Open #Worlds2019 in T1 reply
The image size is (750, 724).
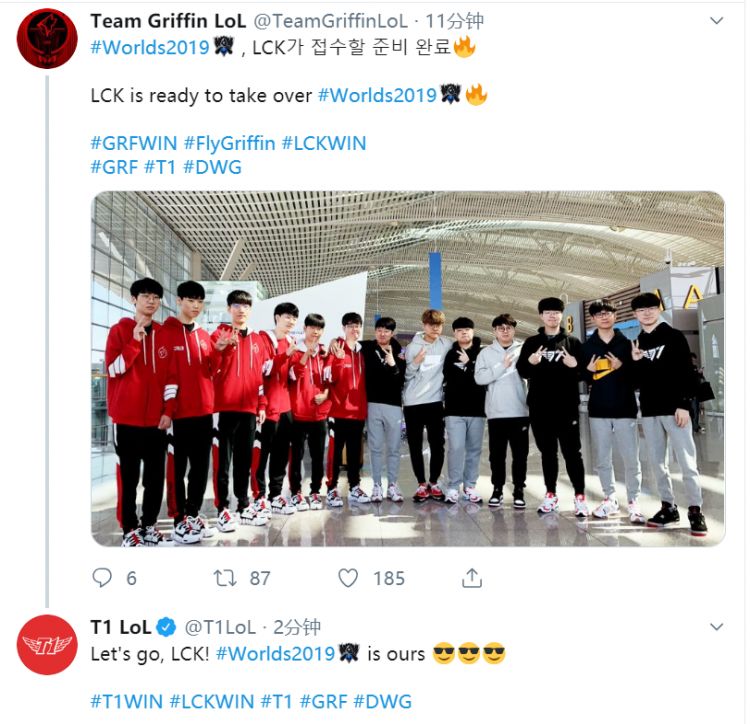[x=275, y=654]
